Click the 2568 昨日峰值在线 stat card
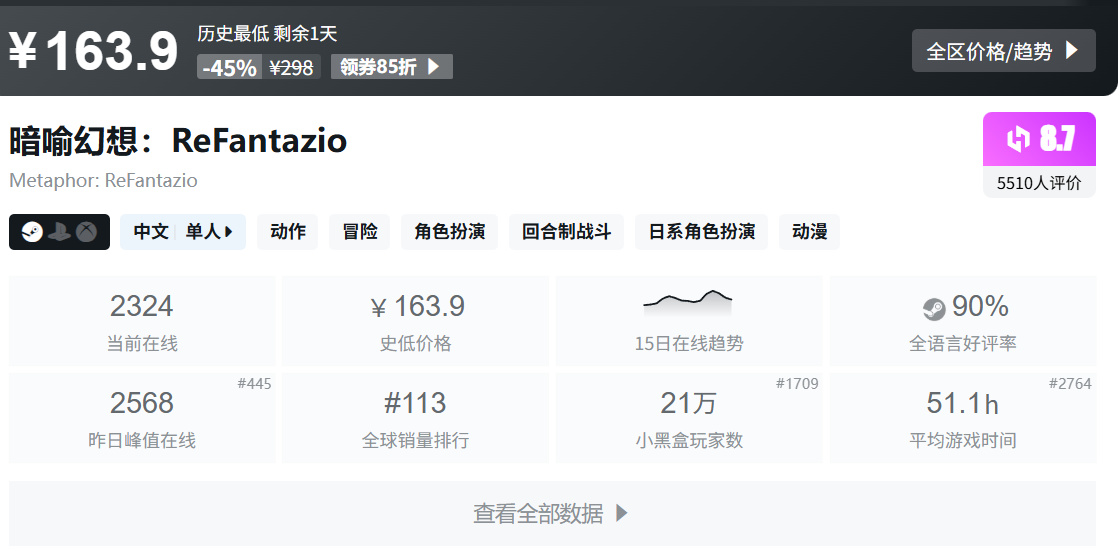 141,418
